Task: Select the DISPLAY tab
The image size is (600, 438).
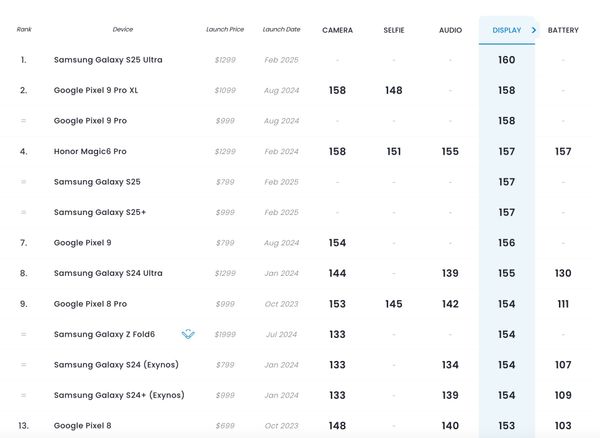Action: click(506, 30)
